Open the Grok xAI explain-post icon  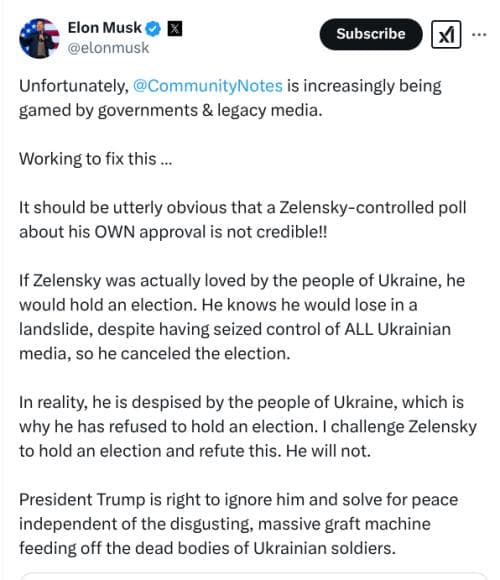pyautogui.click(x=446, y=34)
